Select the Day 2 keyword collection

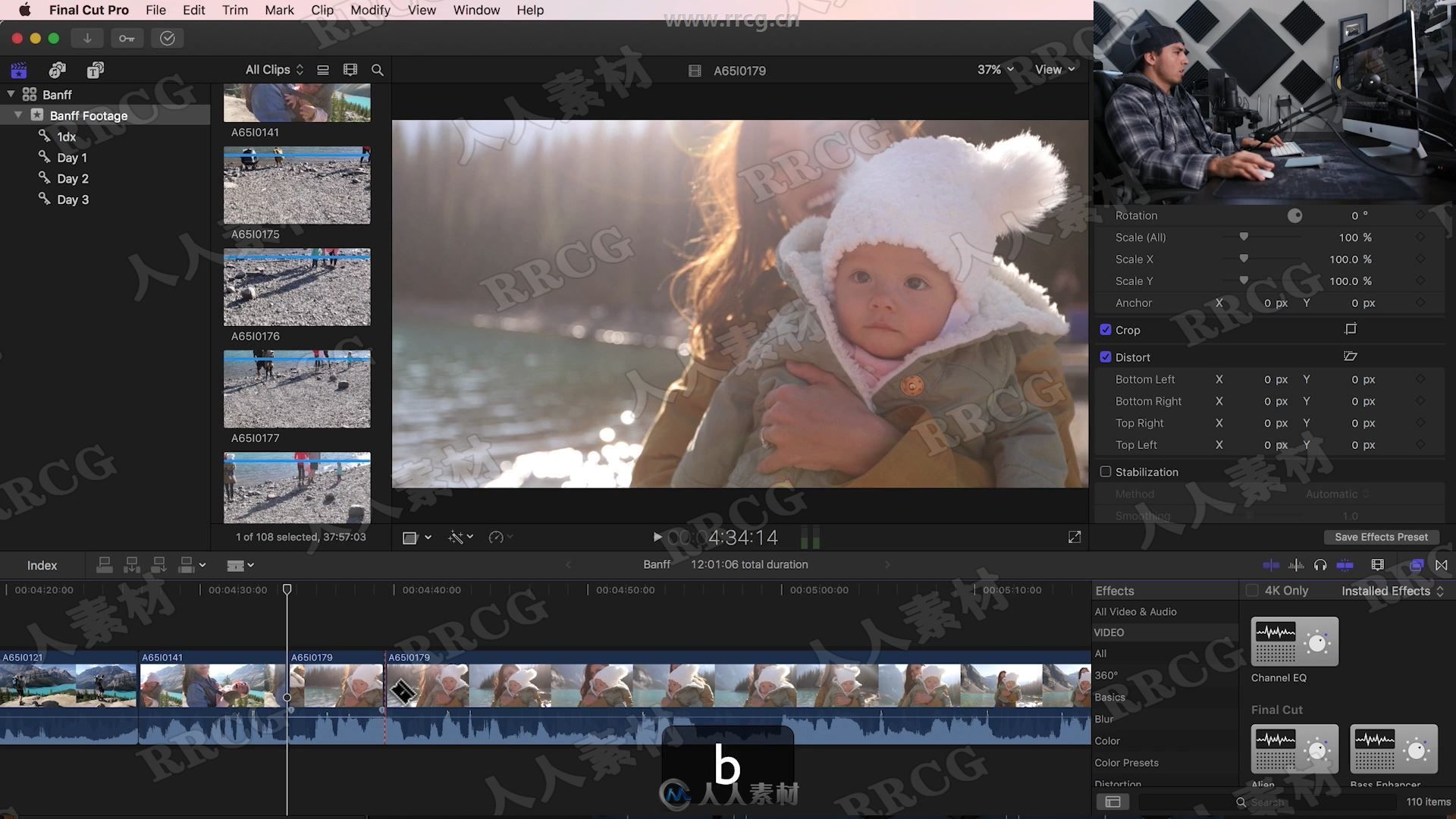(x=73, y=178)
